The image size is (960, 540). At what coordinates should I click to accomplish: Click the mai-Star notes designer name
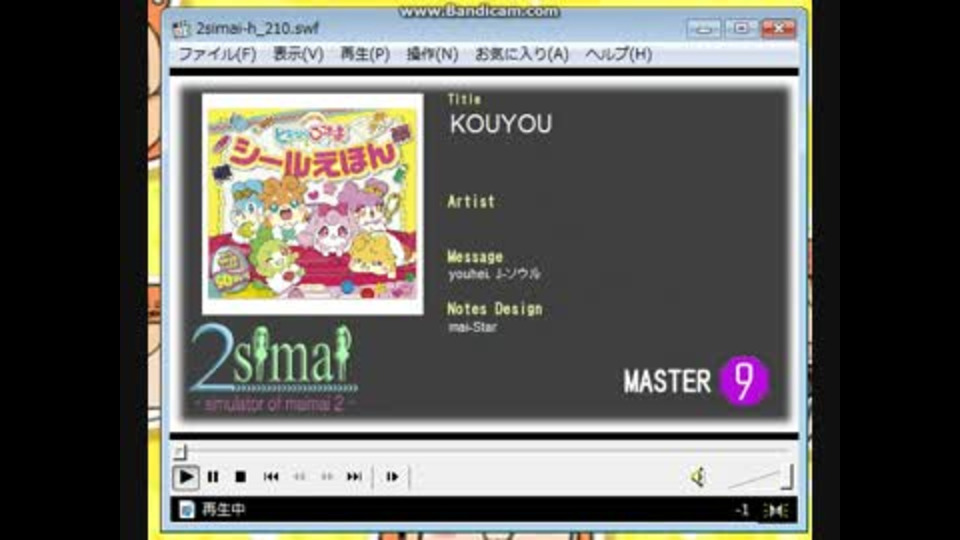tap(473, 328)
